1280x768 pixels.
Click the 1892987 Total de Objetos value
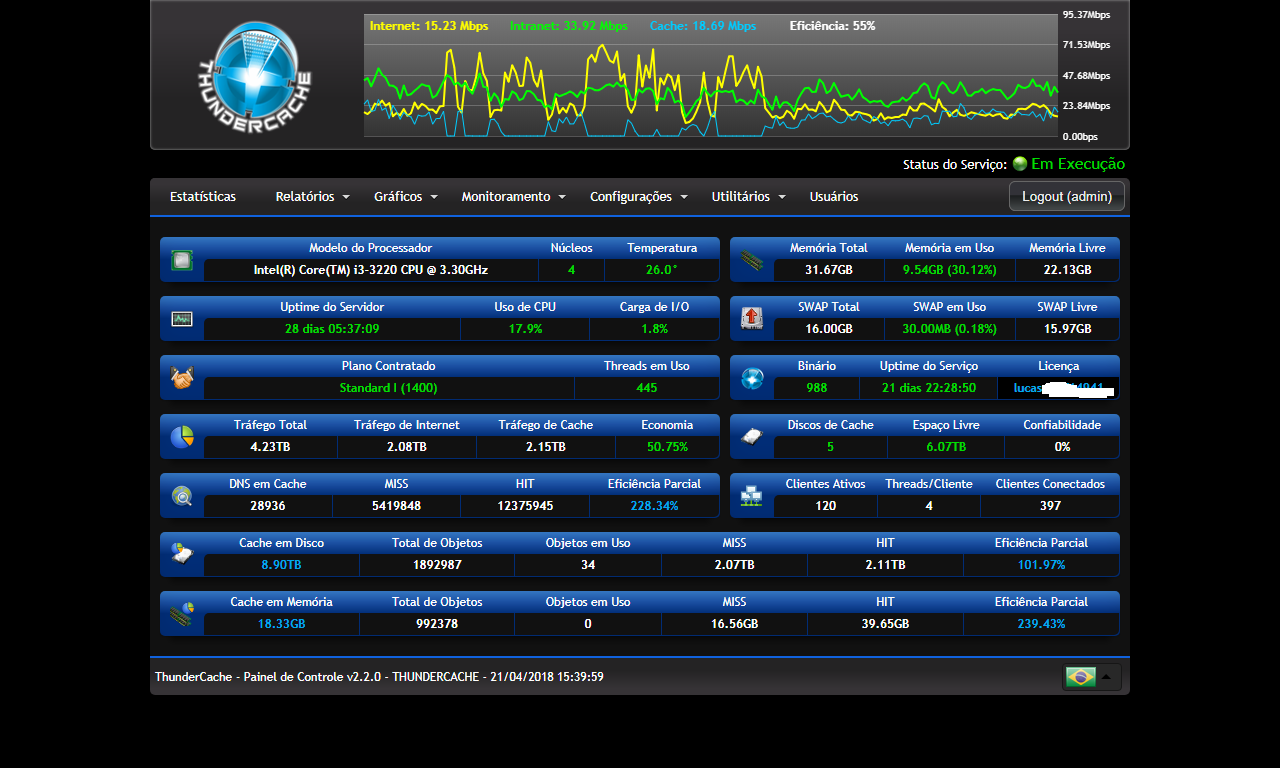[x=437, y=565]
